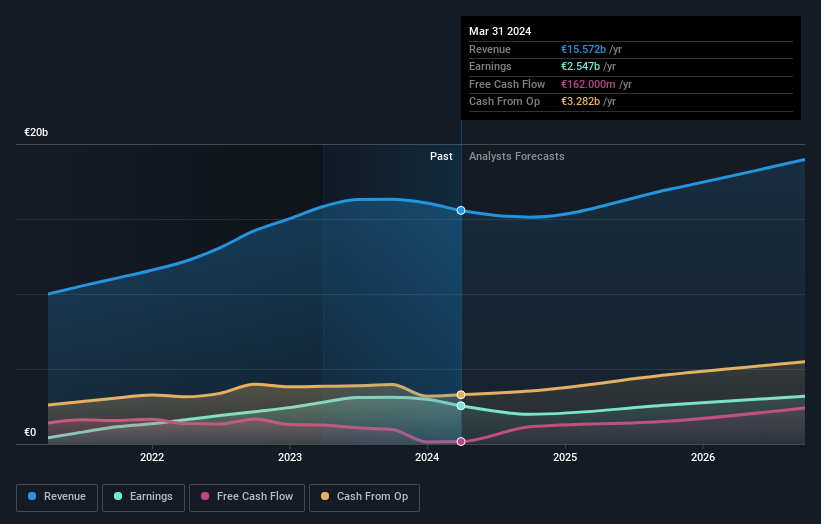
Task: Toggle the Cash From Op legend series
Action: [x=364, y=497]
